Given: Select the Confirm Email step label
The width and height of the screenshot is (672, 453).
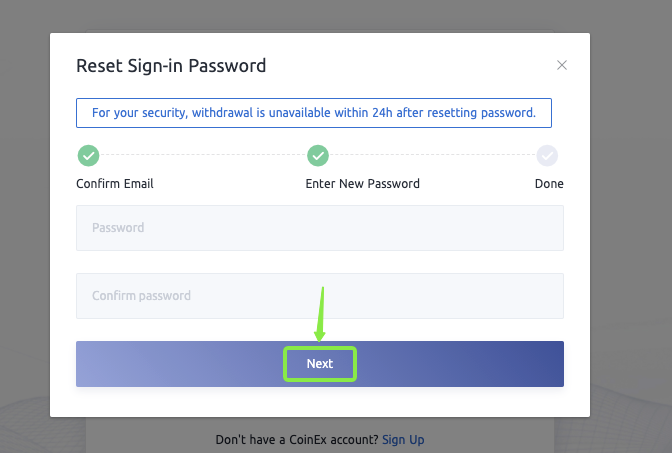Looking at the screenshot, I should (115, 184).
